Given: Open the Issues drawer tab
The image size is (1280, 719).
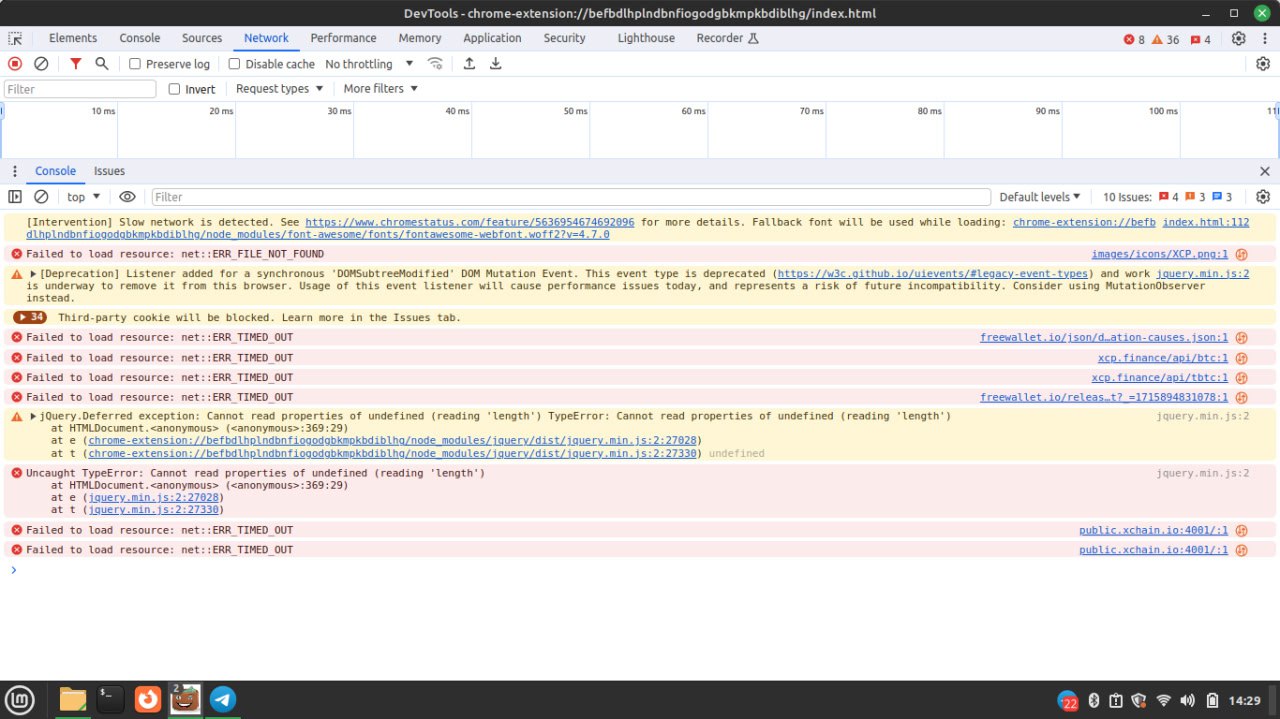Looking at the screenshot, I should point(109,171).
